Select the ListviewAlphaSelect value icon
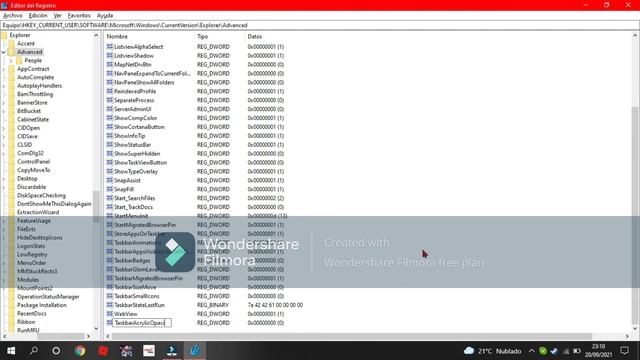 pyautogui.click(x=109, y=47)
